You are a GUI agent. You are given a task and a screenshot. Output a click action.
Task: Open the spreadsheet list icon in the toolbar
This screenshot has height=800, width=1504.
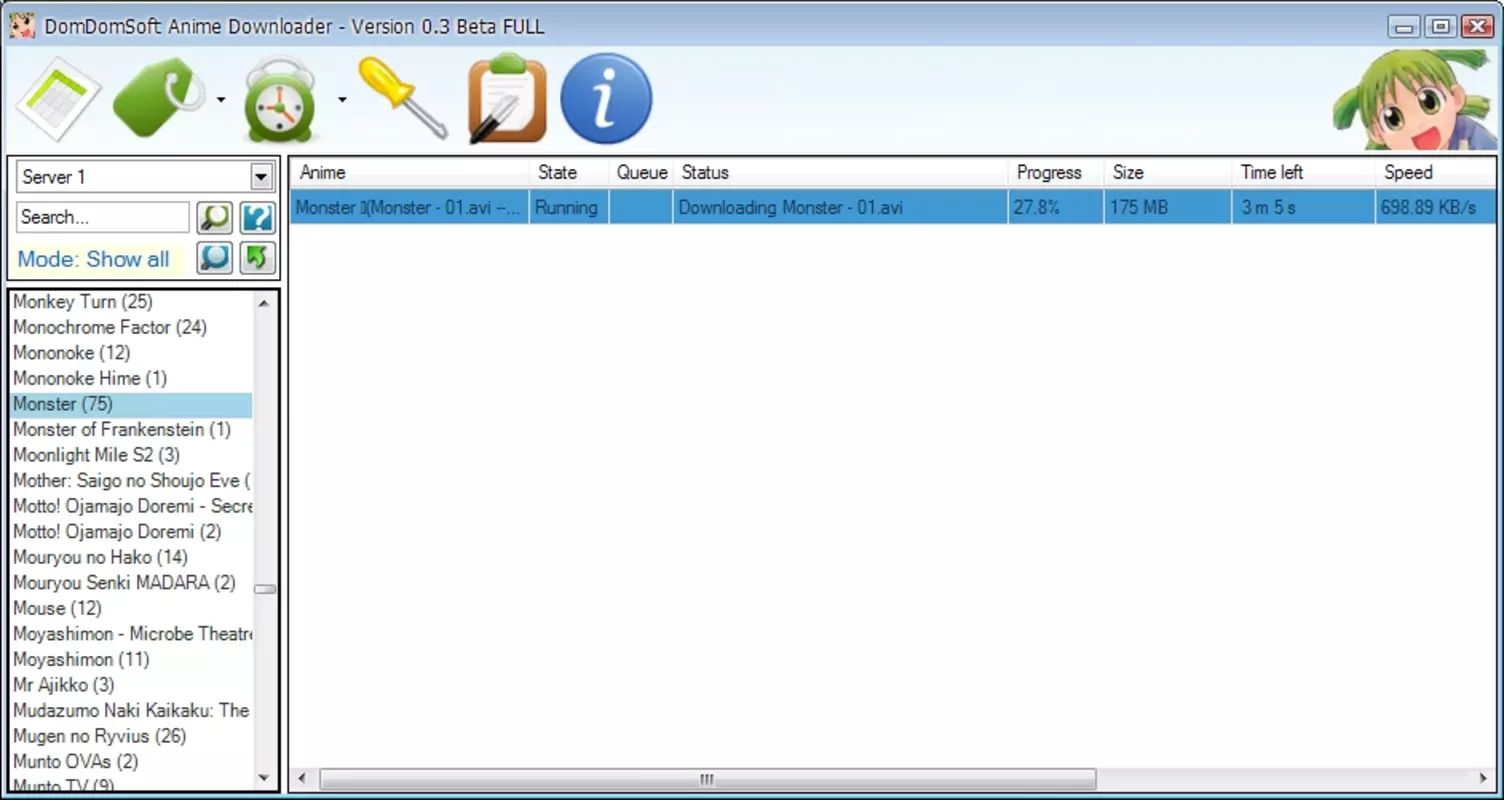58,98
